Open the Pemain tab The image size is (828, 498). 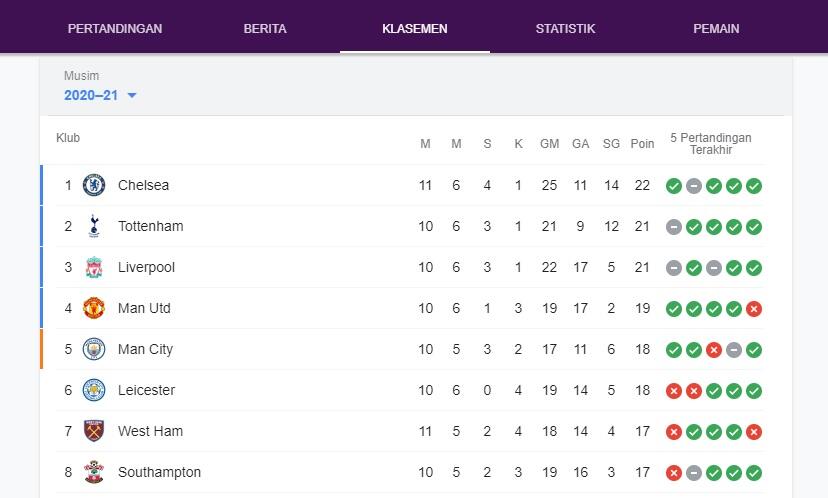[716, 28]
